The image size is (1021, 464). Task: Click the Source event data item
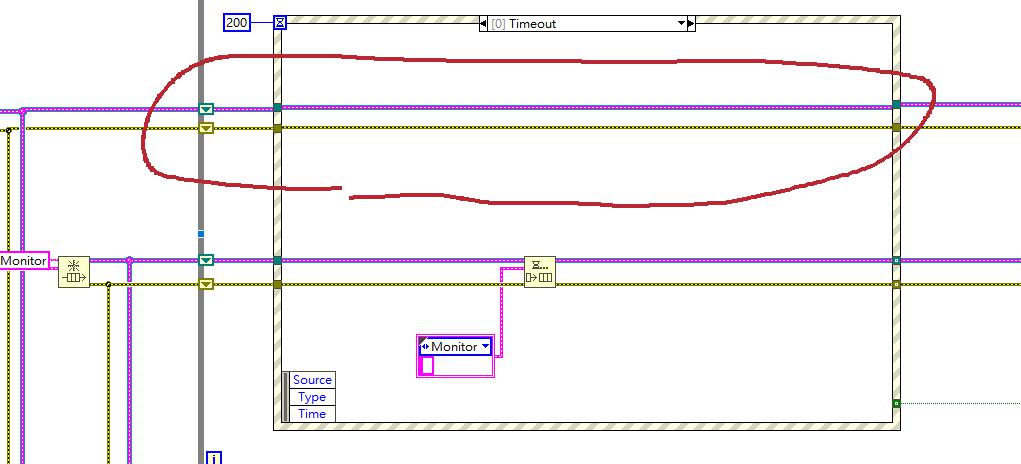coord(312,380)
